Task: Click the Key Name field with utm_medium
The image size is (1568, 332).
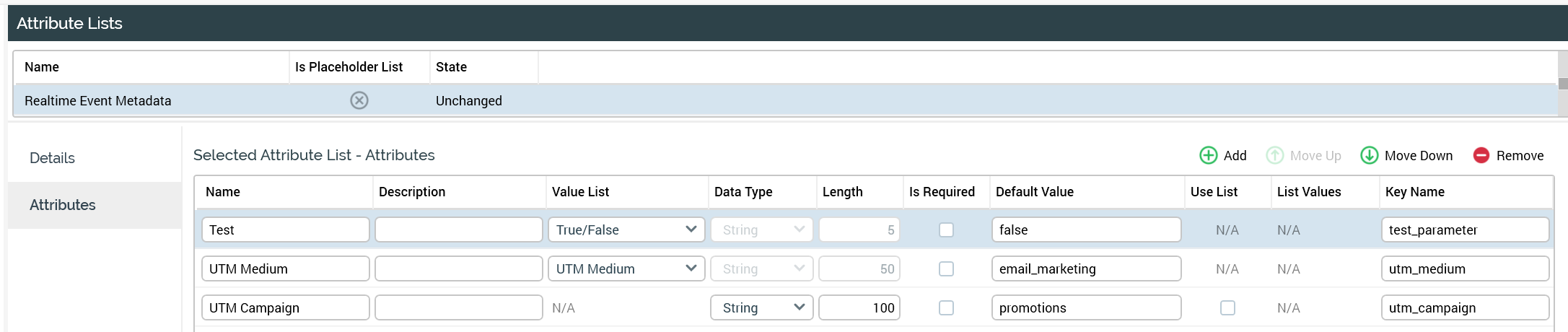Action: click(1464, 268)
